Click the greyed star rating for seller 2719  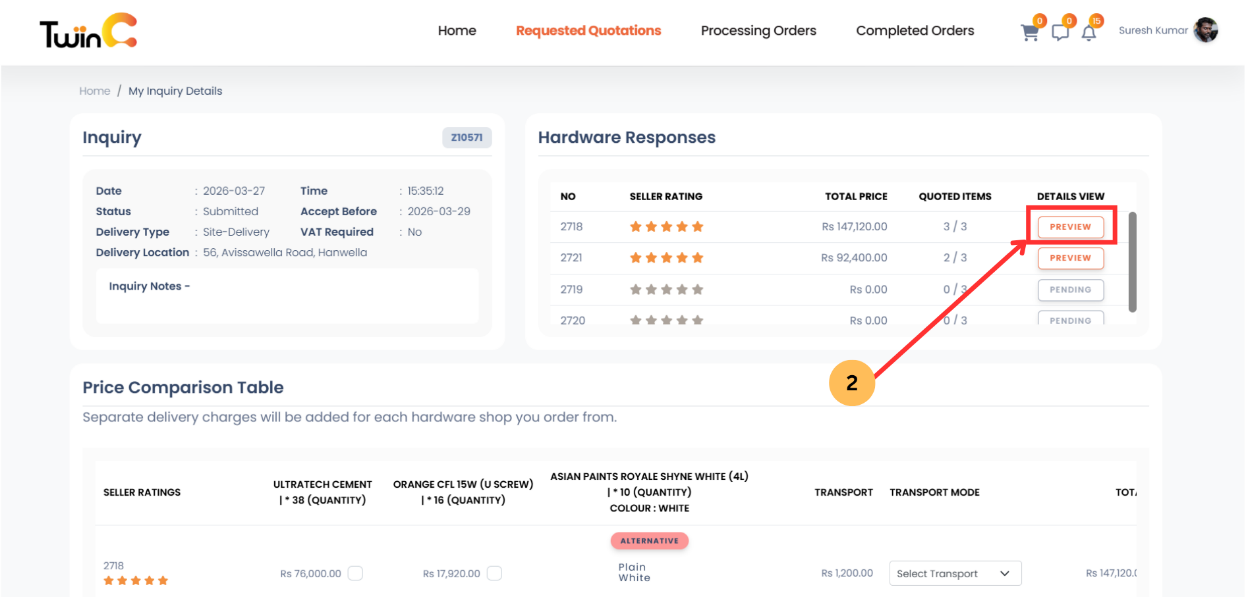pos(665,289)
